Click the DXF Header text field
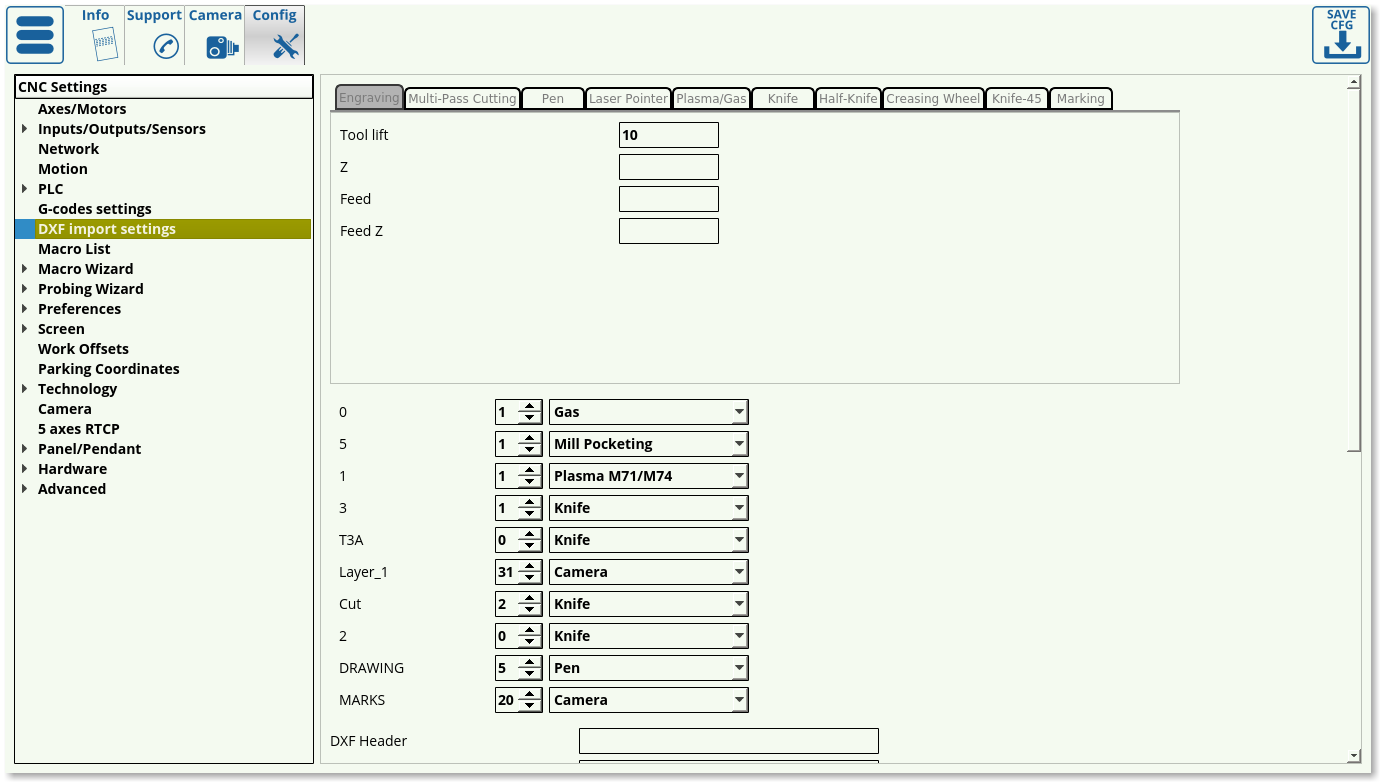The image size is (1380, 782). [x=728, y=741]
